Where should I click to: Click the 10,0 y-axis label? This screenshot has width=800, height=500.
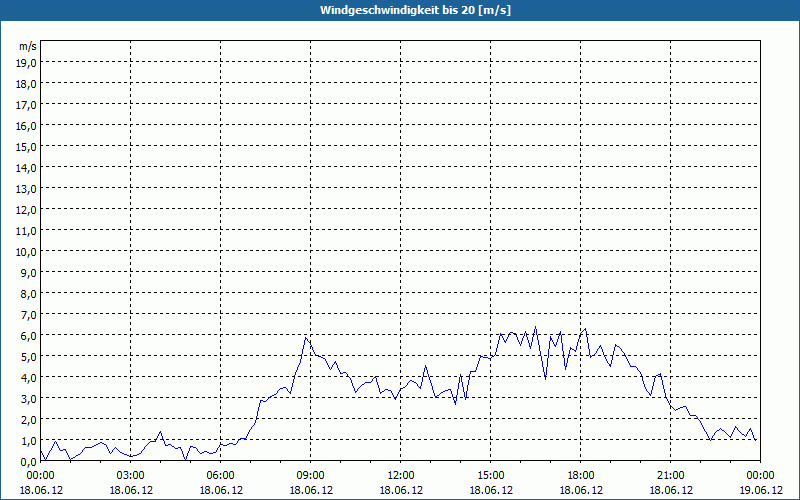pos(27,252)
